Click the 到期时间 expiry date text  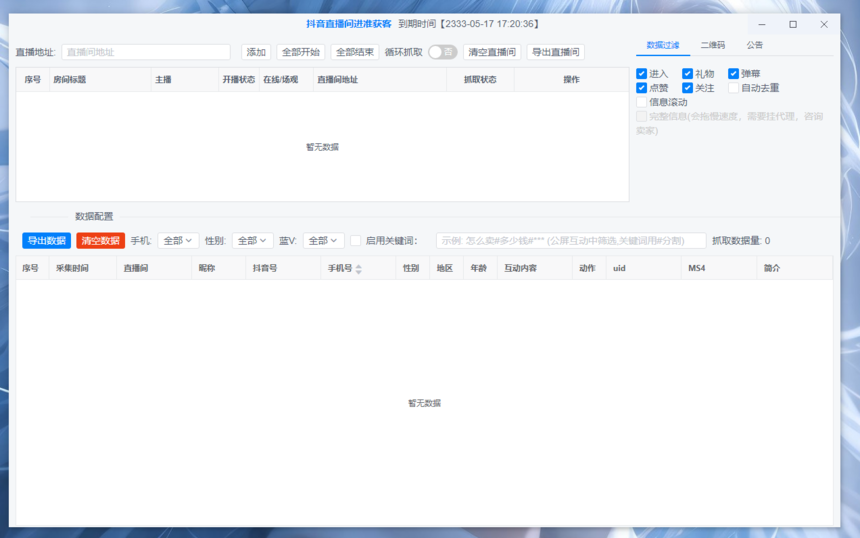point(469,24)
